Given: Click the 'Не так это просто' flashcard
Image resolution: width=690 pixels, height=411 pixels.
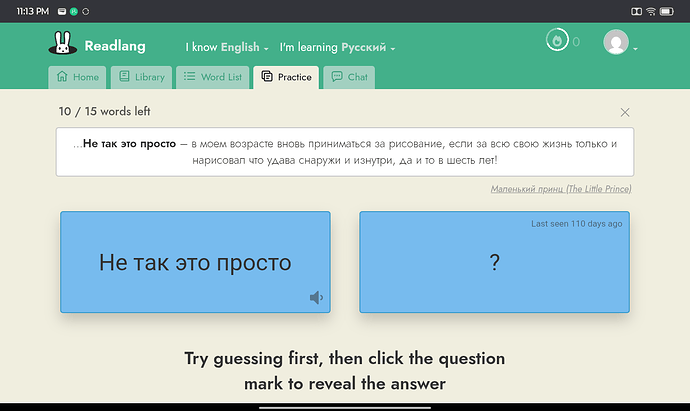Looking at the screenshot, I should tap(195, 262).
